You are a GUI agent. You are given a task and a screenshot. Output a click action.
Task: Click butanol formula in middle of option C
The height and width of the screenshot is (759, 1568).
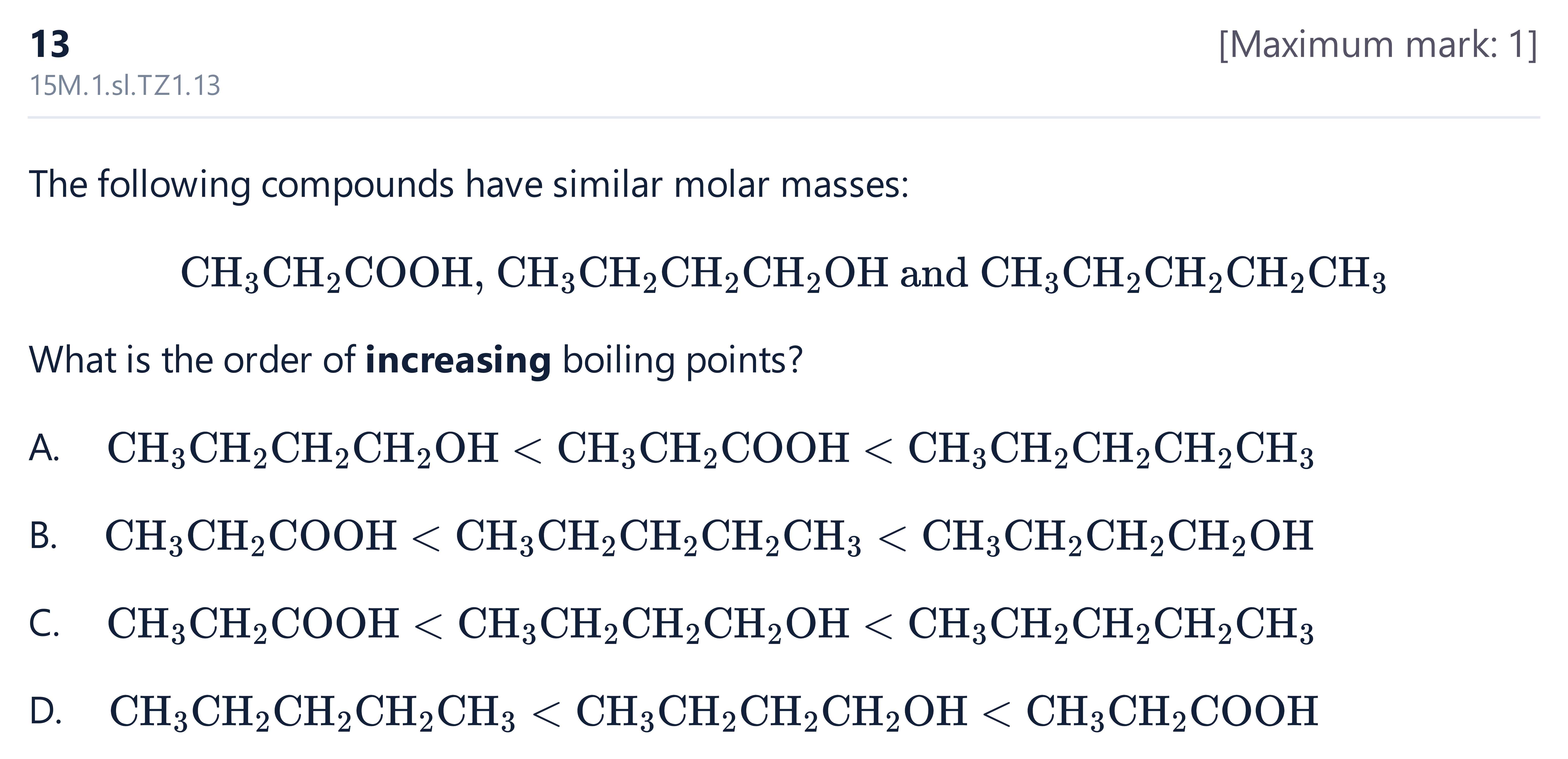654,625
